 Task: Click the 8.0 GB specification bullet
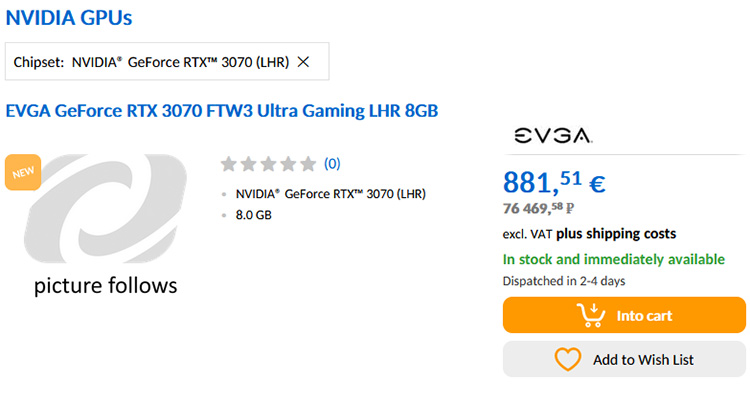coord(253,214)
